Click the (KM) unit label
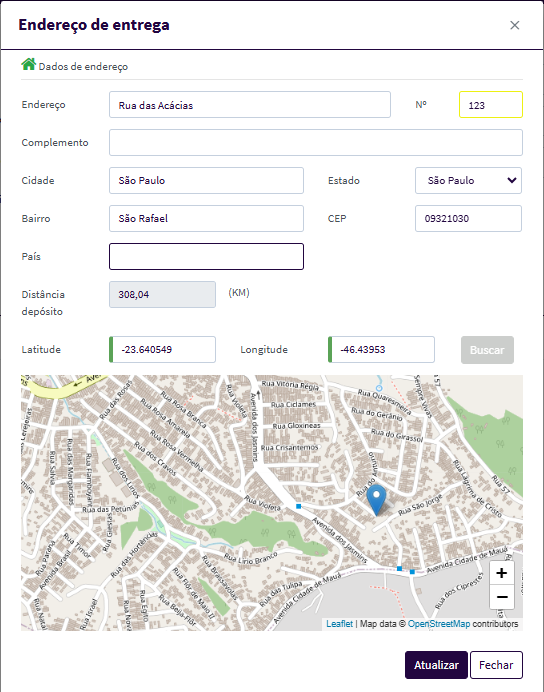The image size is (544, 692). tap(239, 293)
